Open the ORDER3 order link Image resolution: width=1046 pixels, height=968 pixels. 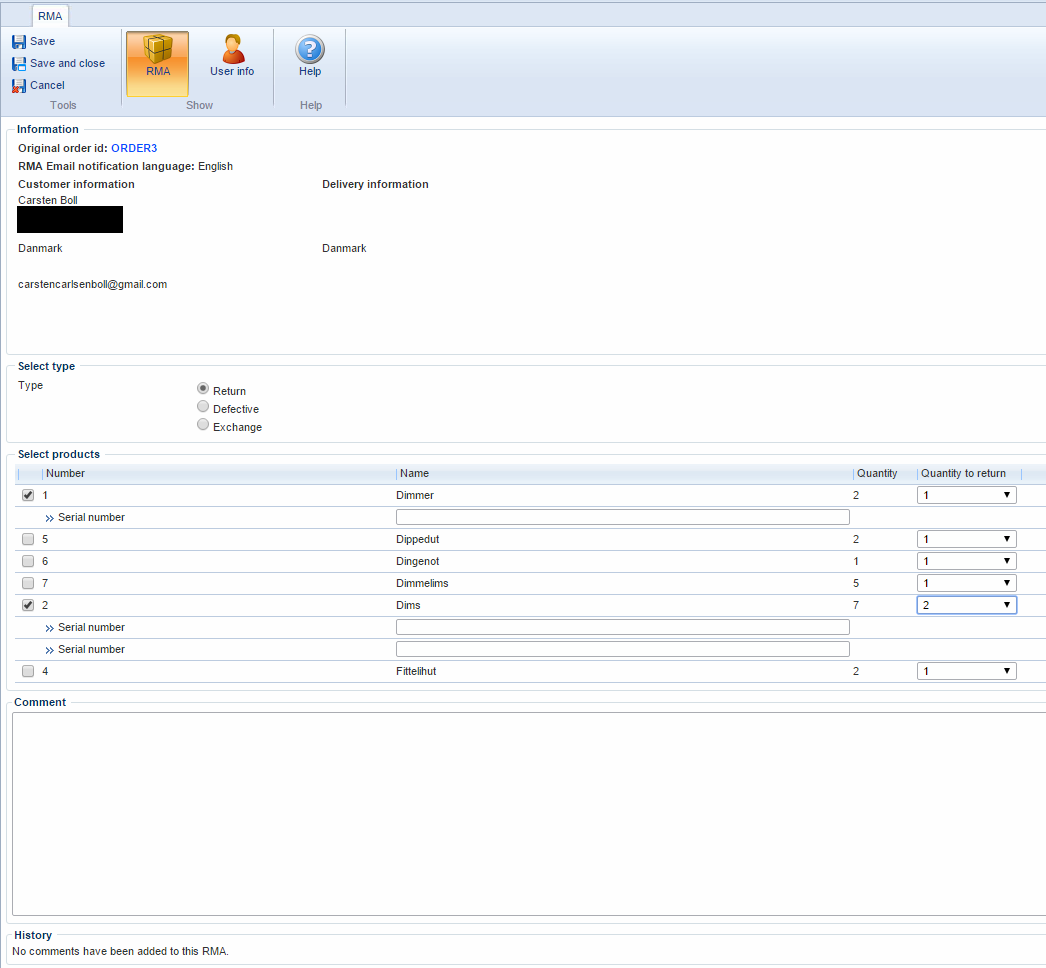134,148
